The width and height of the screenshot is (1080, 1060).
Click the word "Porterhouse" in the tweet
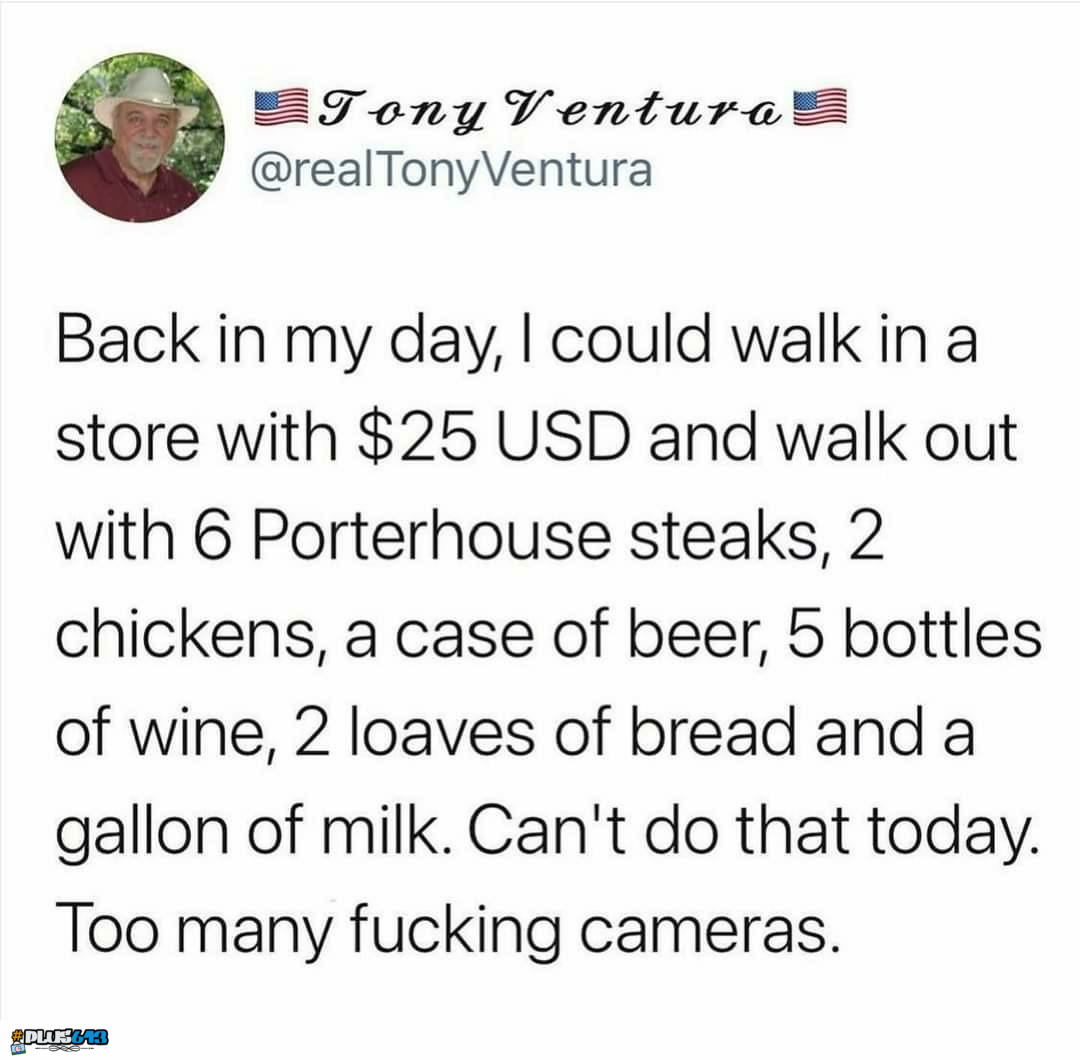[x=431, y=535]
